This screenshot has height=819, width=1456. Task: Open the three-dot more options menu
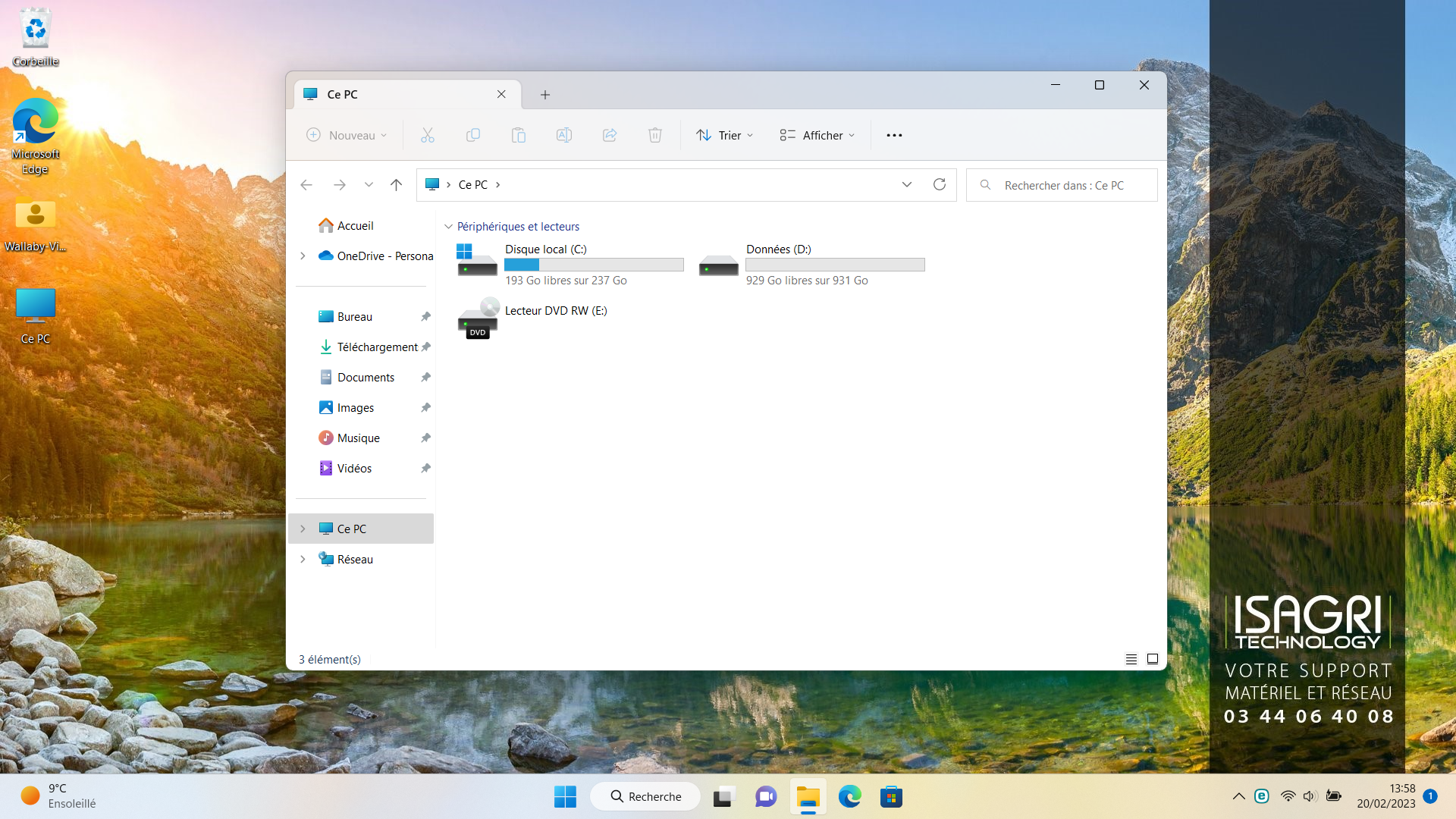coord(895,135)
